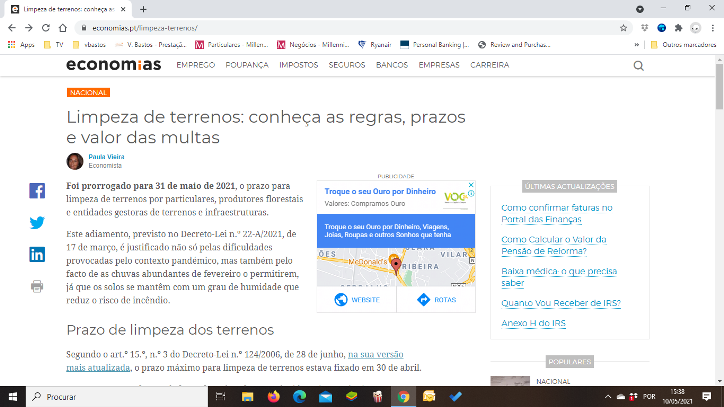Open the Chrome extensions puzzle icon

(678, 28)
